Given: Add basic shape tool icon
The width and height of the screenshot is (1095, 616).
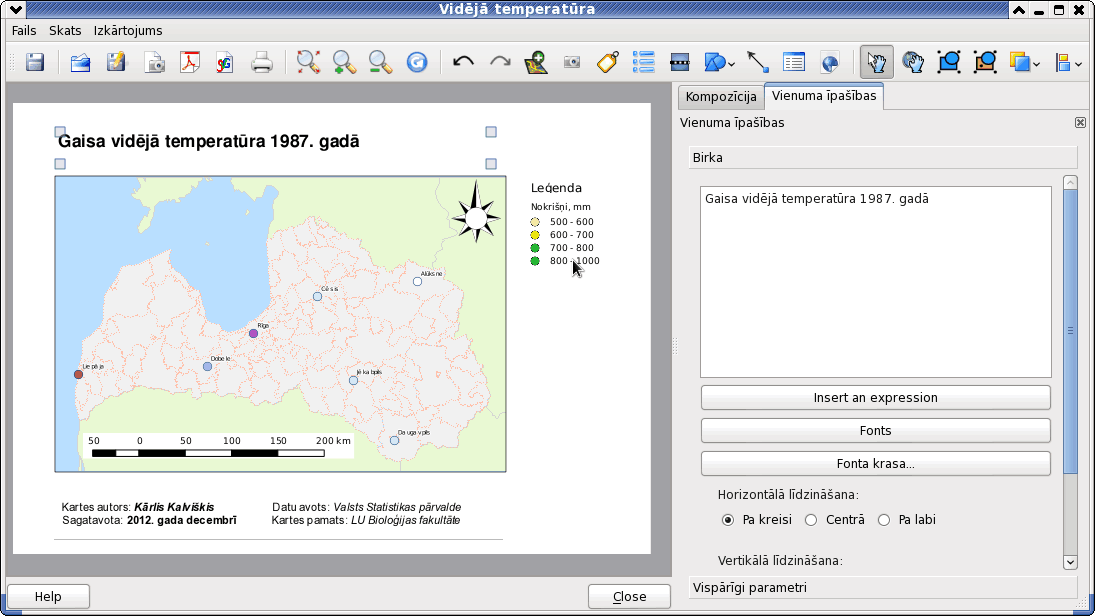Looking at the screenshot, I should (714, 63).
